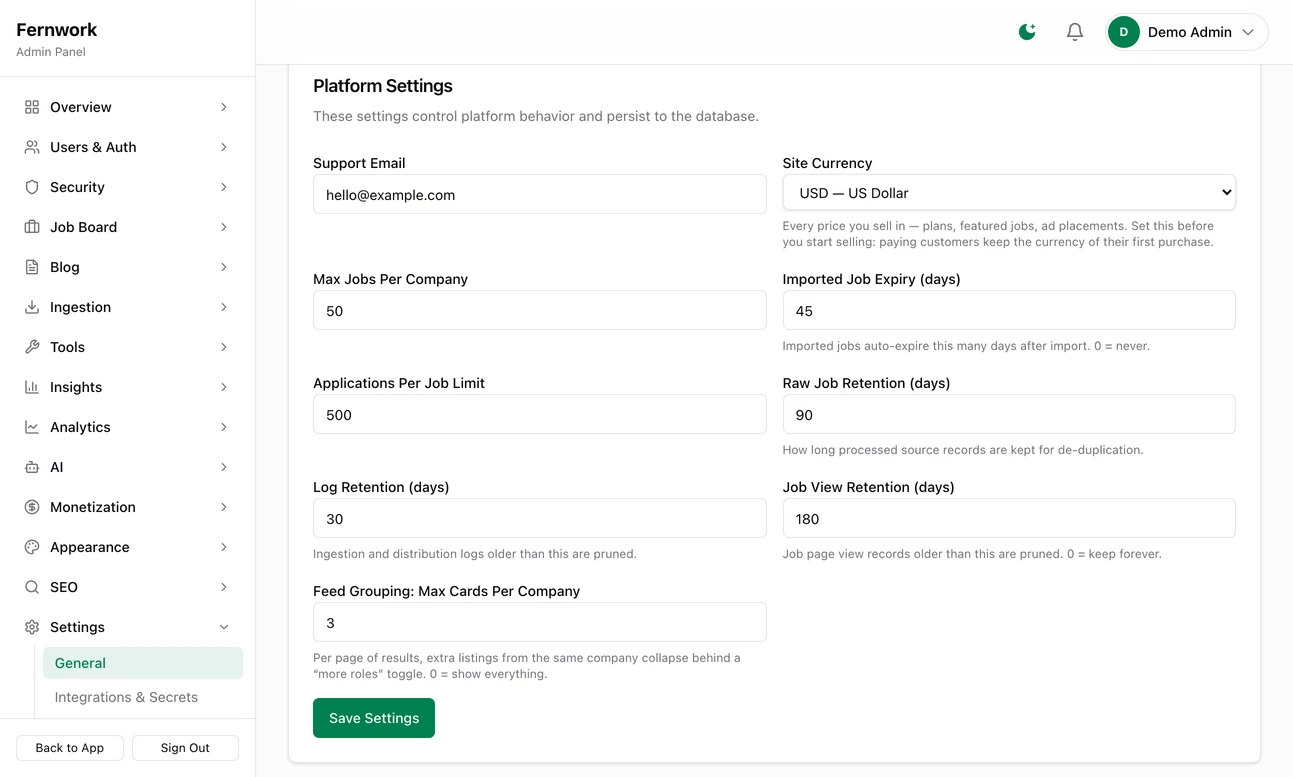Open notifications bell
The height and width of the screenshot is (777, 1293).
(x=1075, y=32)
